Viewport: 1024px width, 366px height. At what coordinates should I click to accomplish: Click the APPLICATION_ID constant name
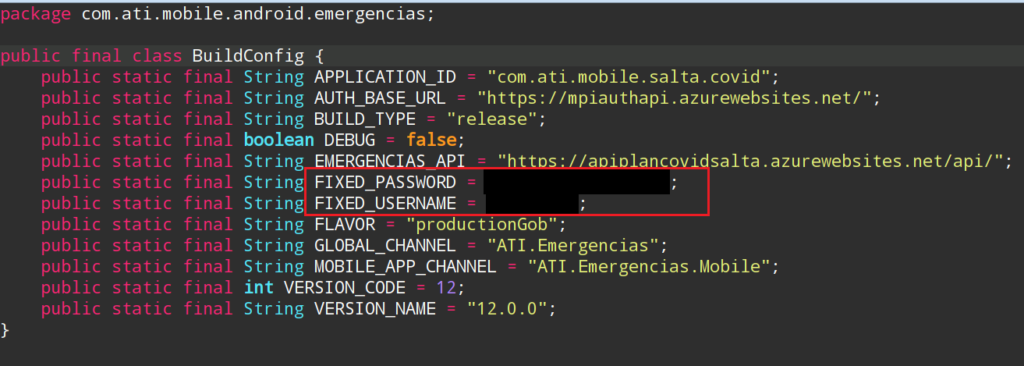[385, 77]
